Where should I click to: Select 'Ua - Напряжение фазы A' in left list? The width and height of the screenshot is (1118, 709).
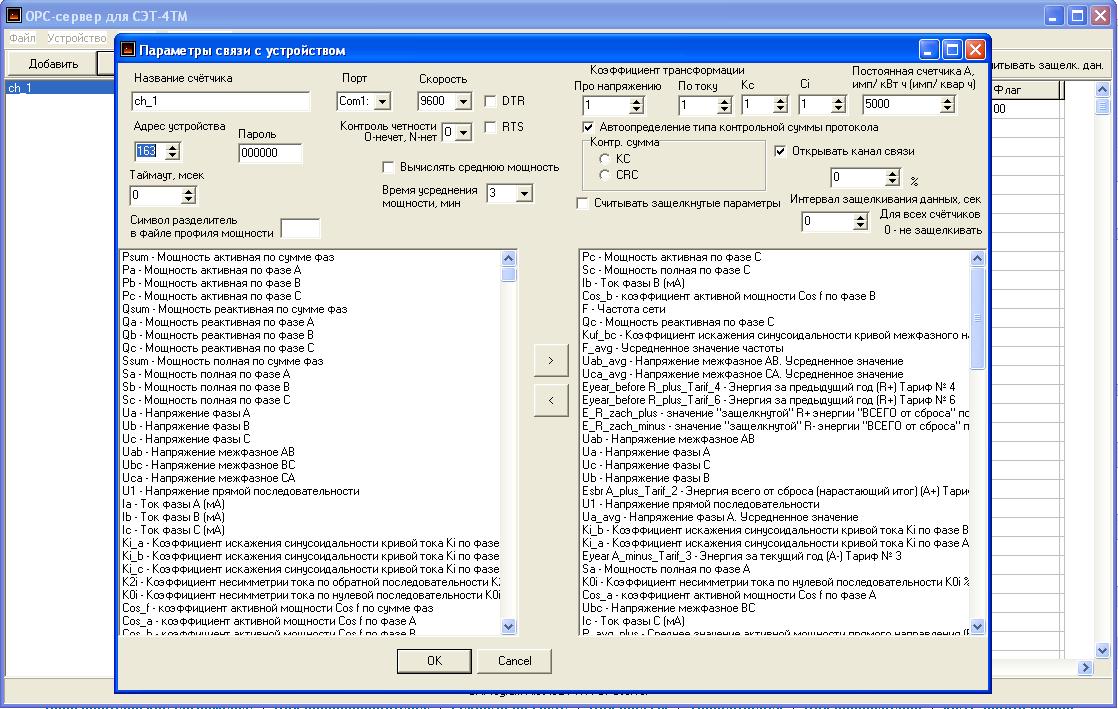coord(186,413)
